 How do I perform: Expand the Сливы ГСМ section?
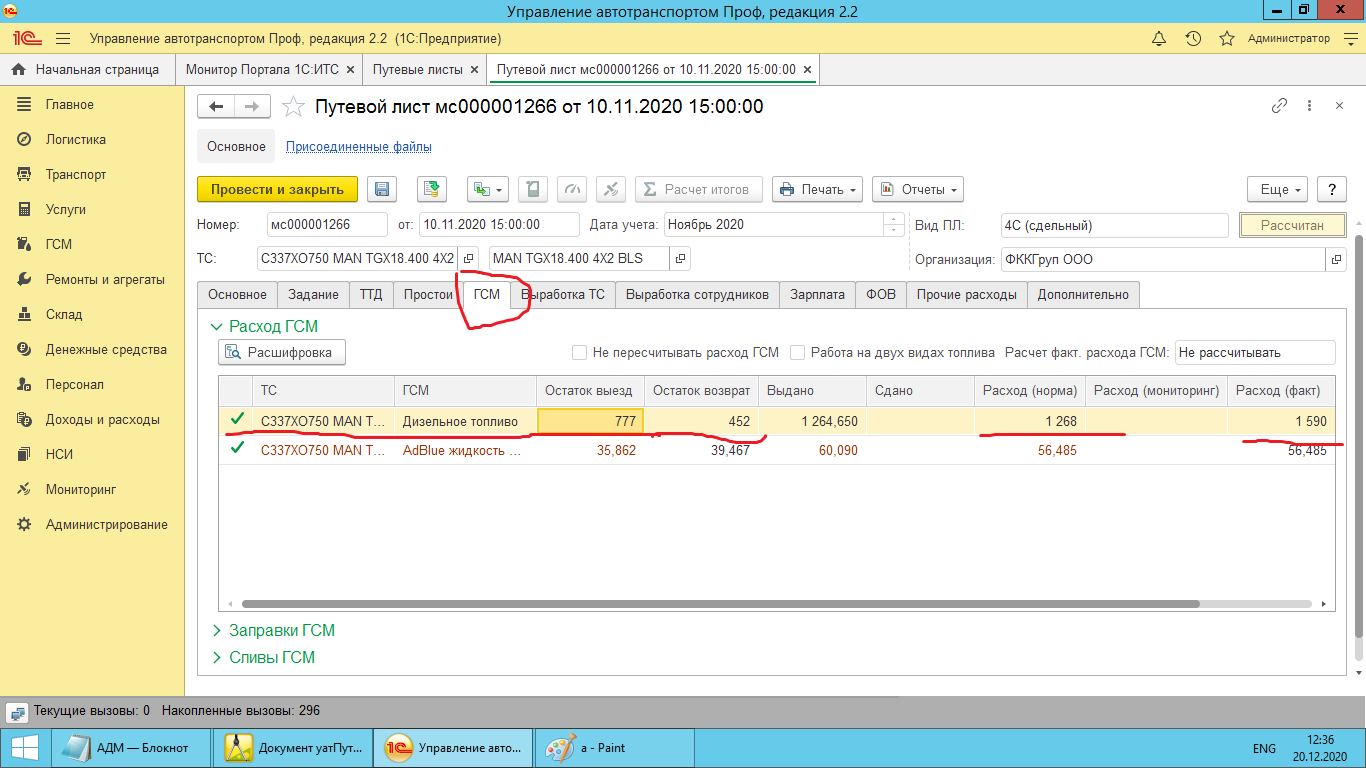271,657
